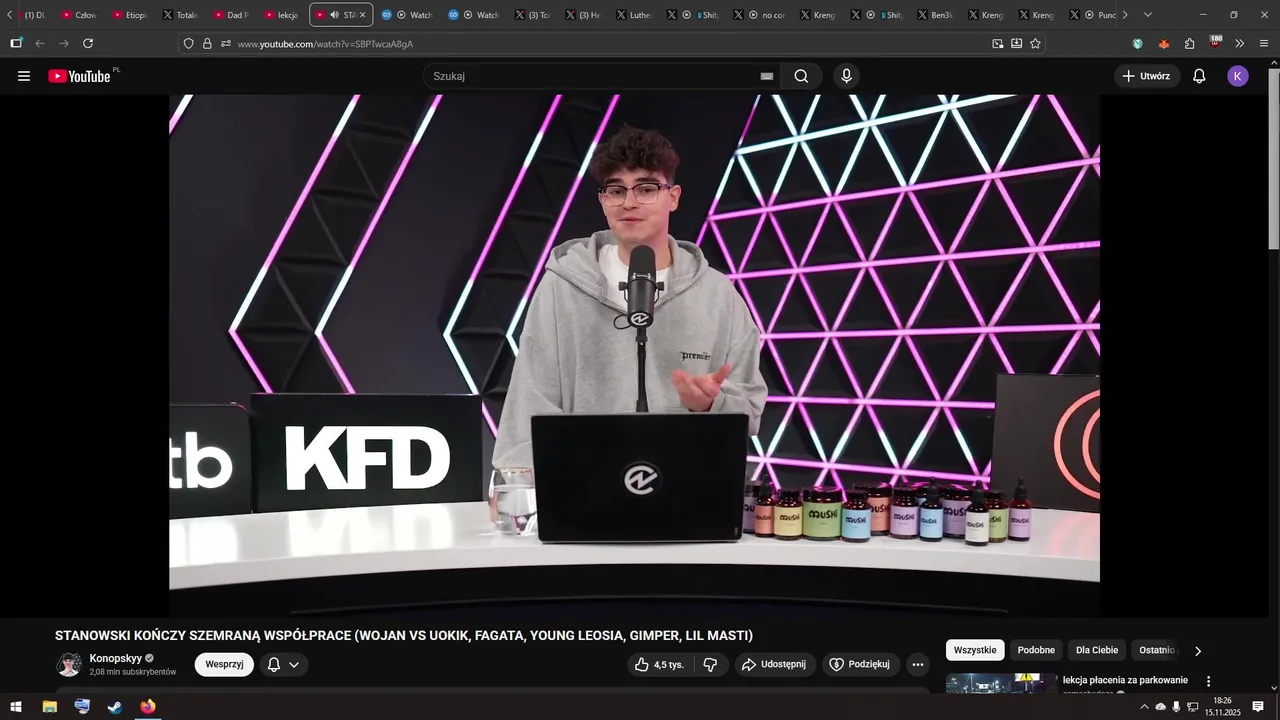Dislike the video with thumbs down
Image resolution: width=1280 pixels, height=720 pixels.
pos(710,664)
